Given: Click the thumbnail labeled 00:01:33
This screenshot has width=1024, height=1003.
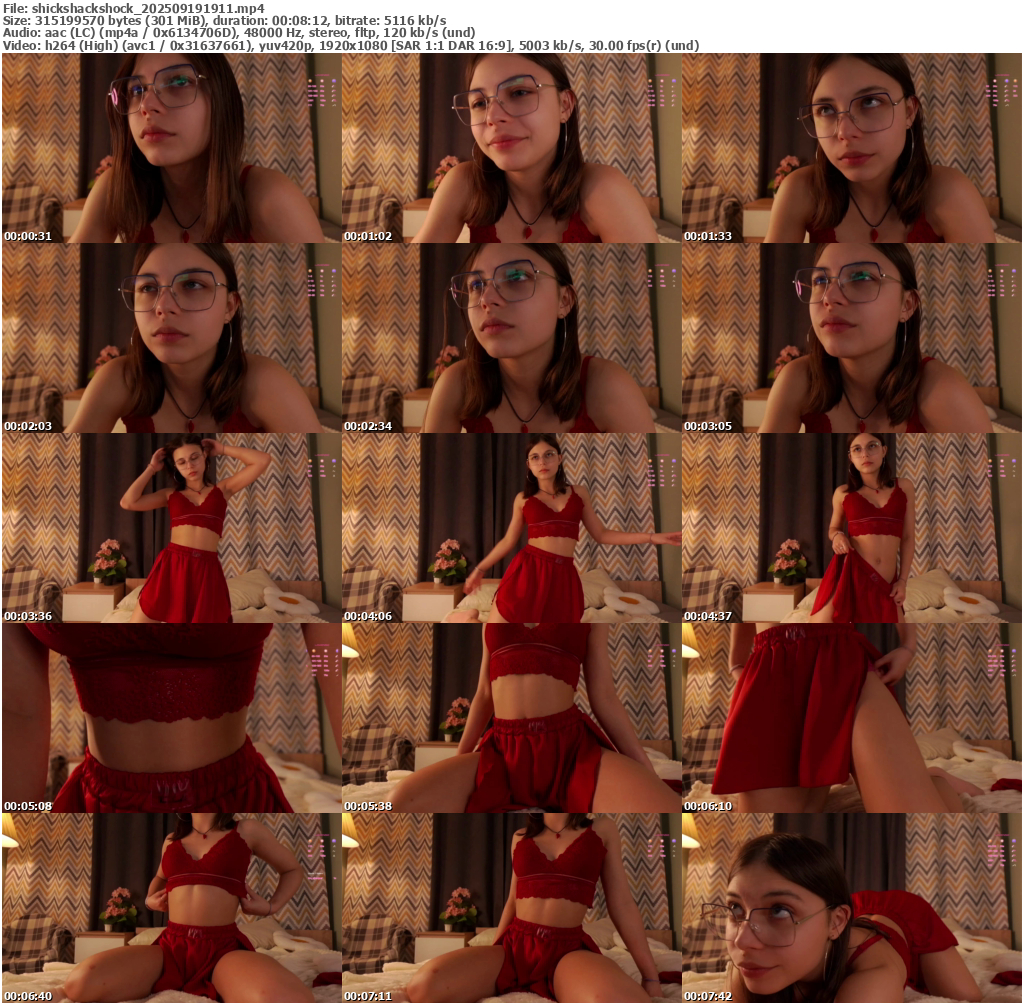Looking at the screenshot, I should coord(851,148).
